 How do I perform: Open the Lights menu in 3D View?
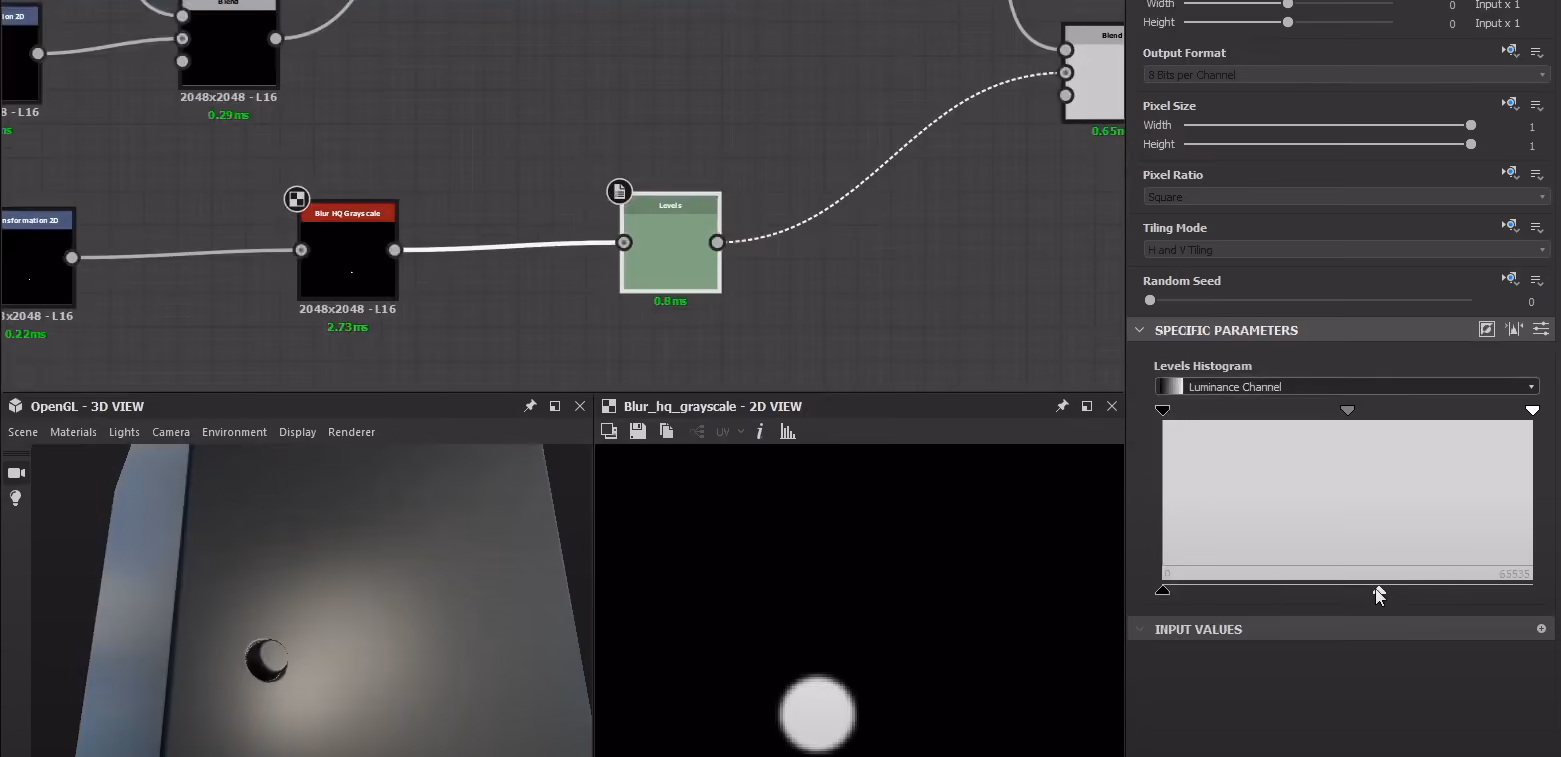(124, 432)
